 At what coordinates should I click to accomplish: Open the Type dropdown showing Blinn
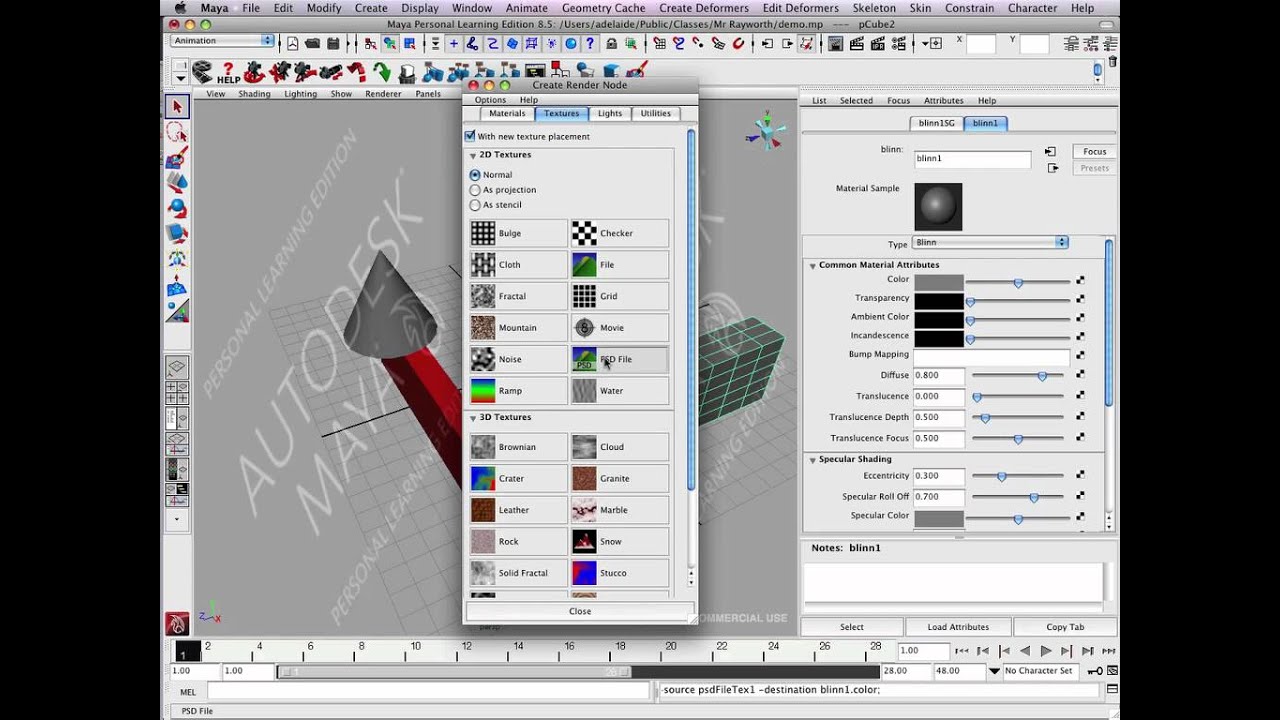point(990,243)
